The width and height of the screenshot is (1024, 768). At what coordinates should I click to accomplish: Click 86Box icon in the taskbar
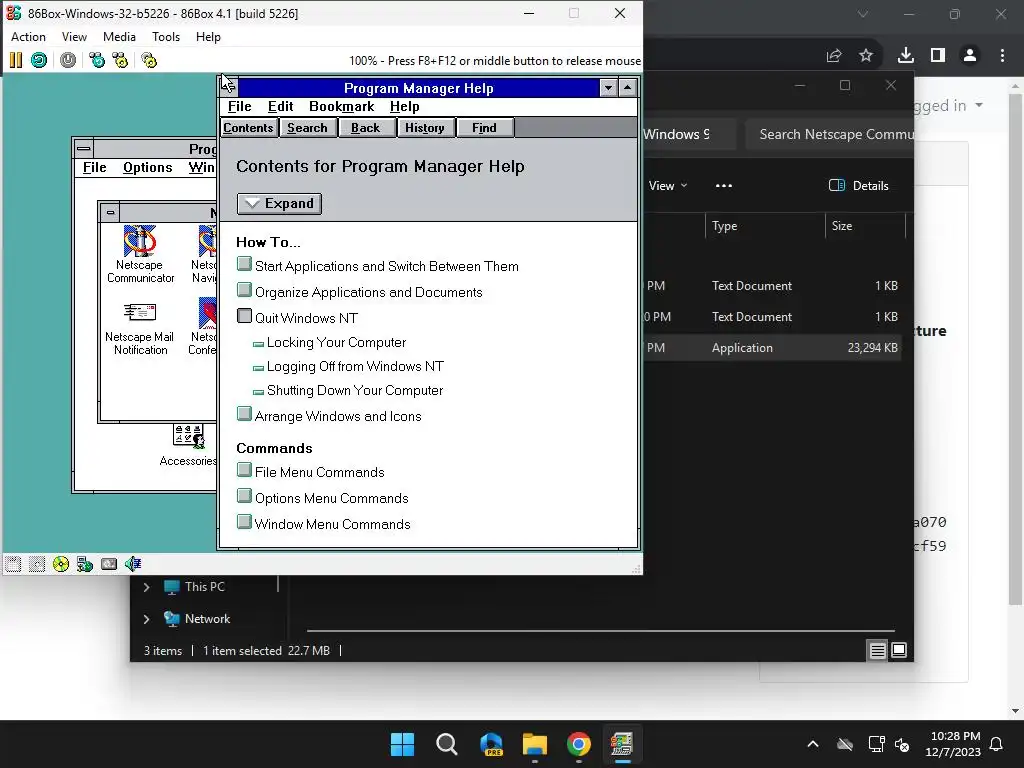[622, 744]
